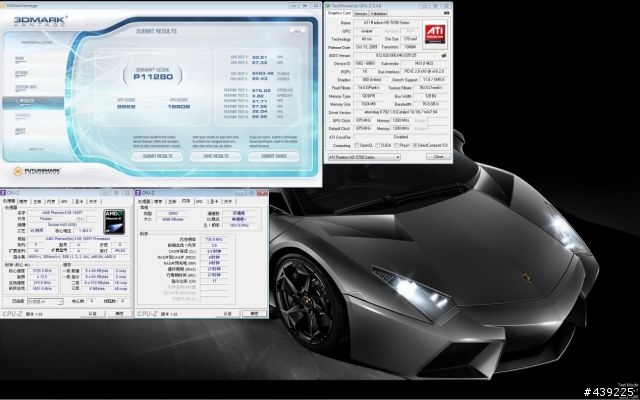Click the AMD Phenom II logo in CPU-Z

[114, 222]
